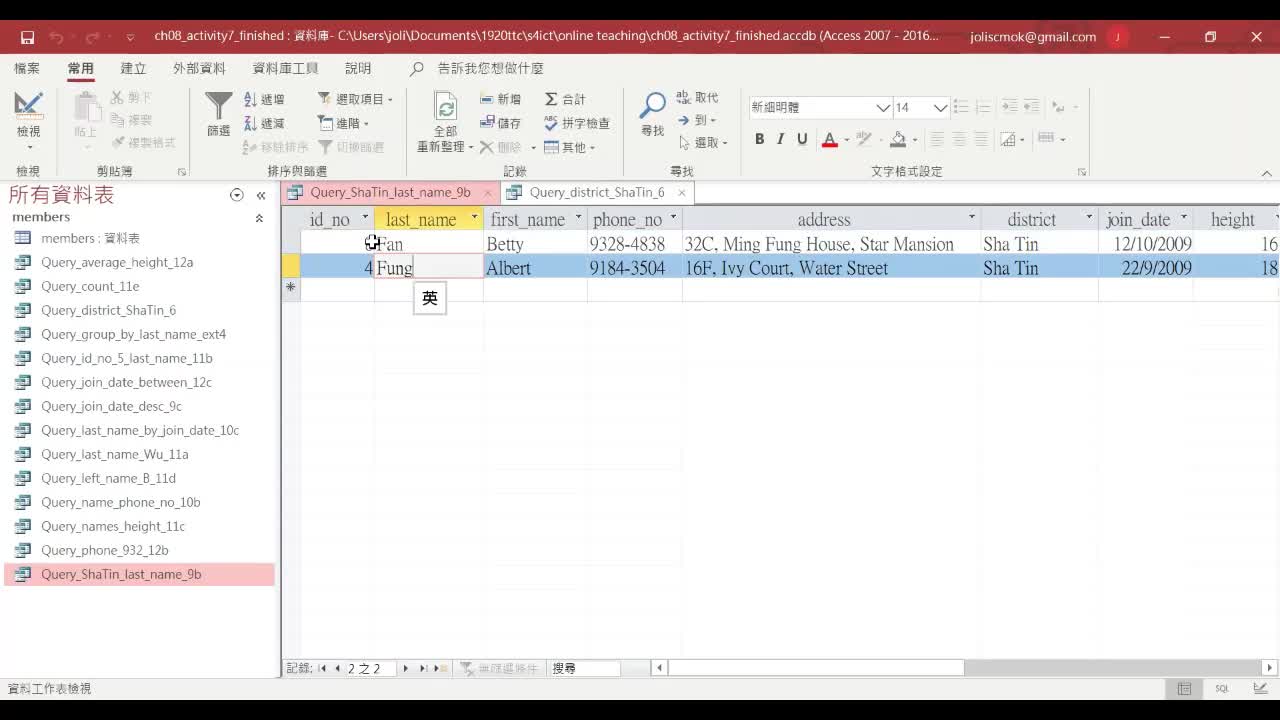The width and height of the screenshot is (1280, 720).
Task: Sort ascending with the 遞增 button
Action: 265,99
